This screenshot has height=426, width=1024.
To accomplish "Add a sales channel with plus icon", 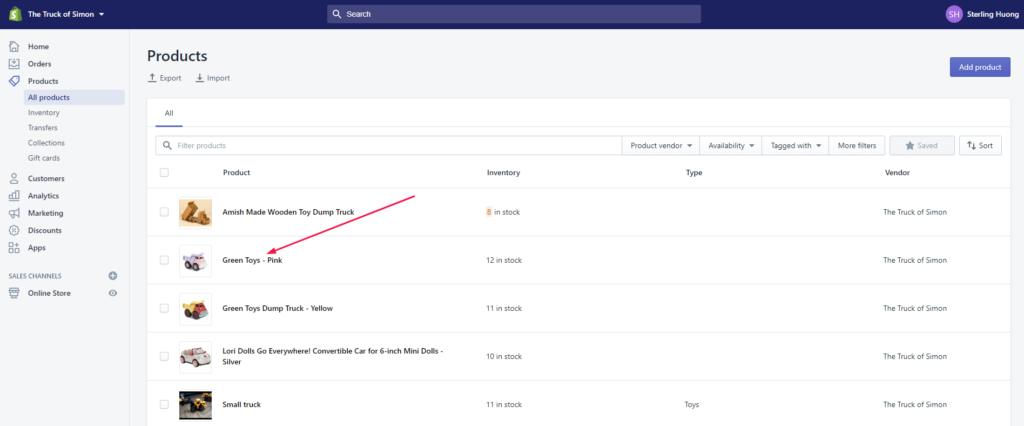I will [113, 276].
